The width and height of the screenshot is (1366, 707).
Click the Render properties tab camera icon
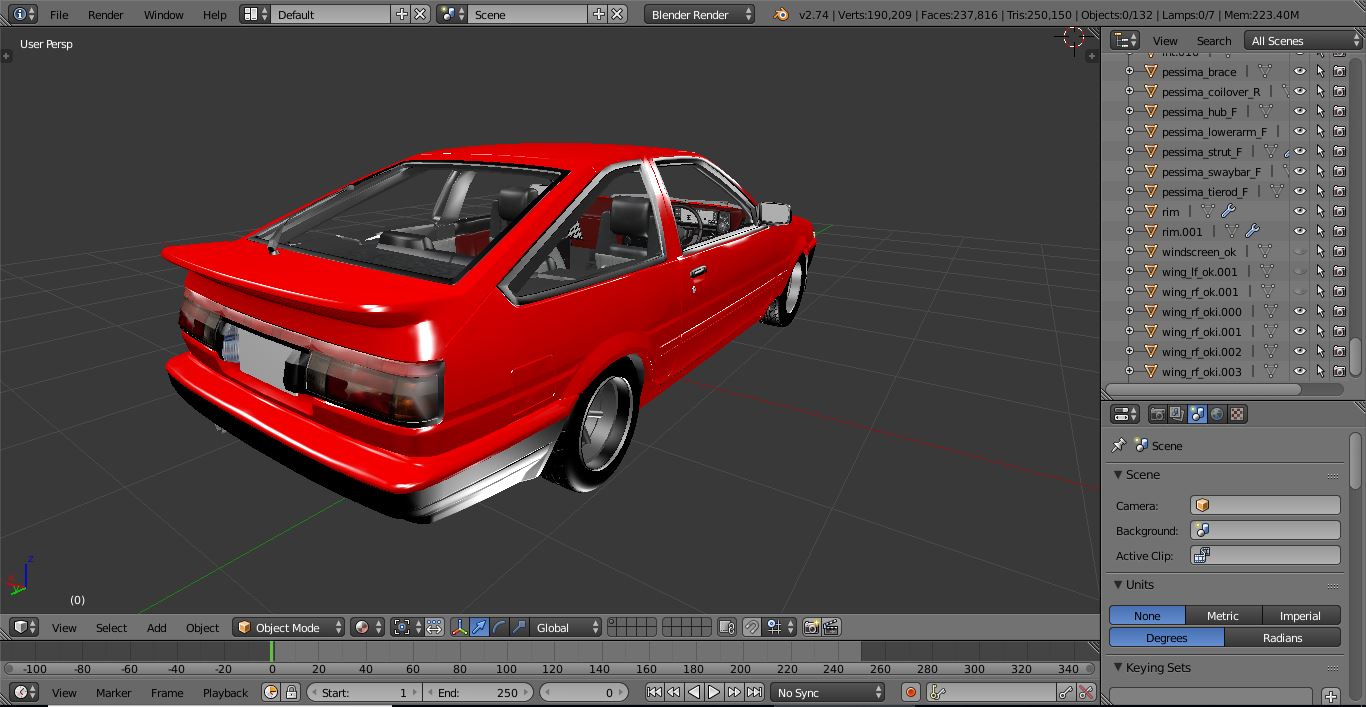[x=1157, y=414]
